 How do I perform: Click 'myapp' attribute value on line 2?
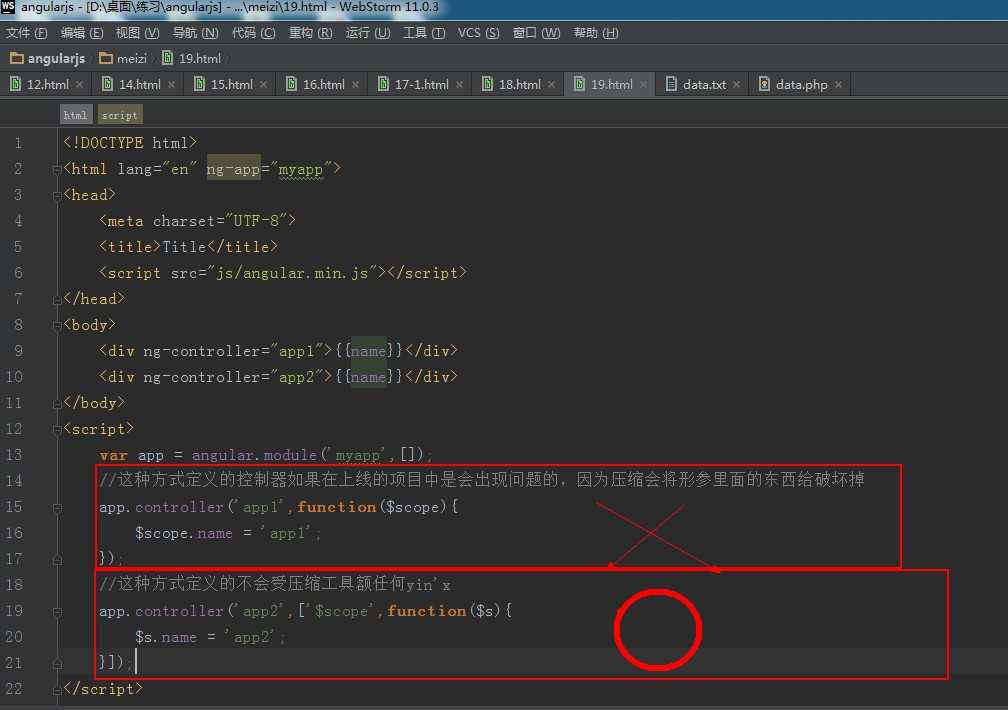(x=300, y=169)
